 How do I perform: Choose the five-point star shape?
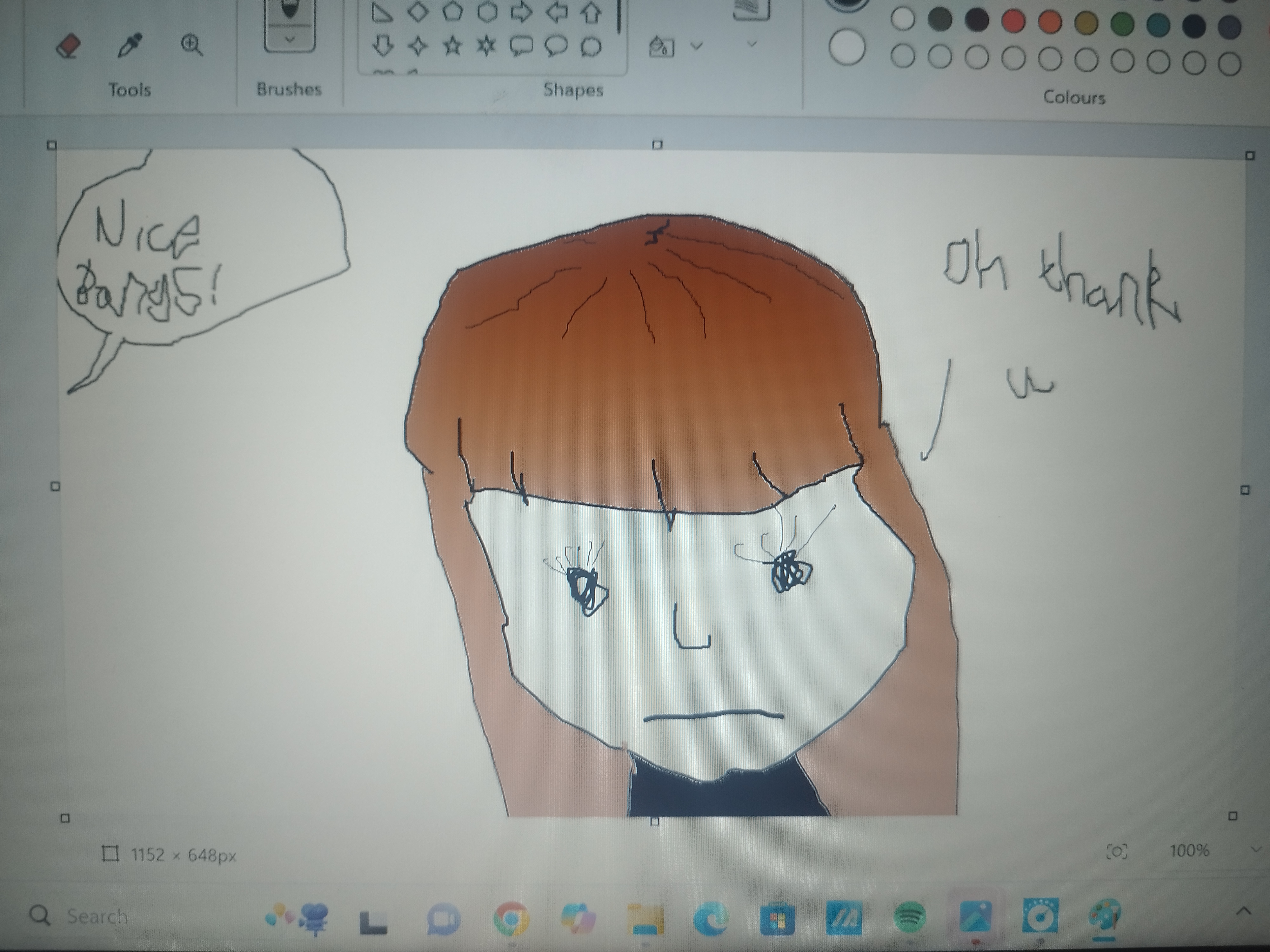[x=452, y=46]
